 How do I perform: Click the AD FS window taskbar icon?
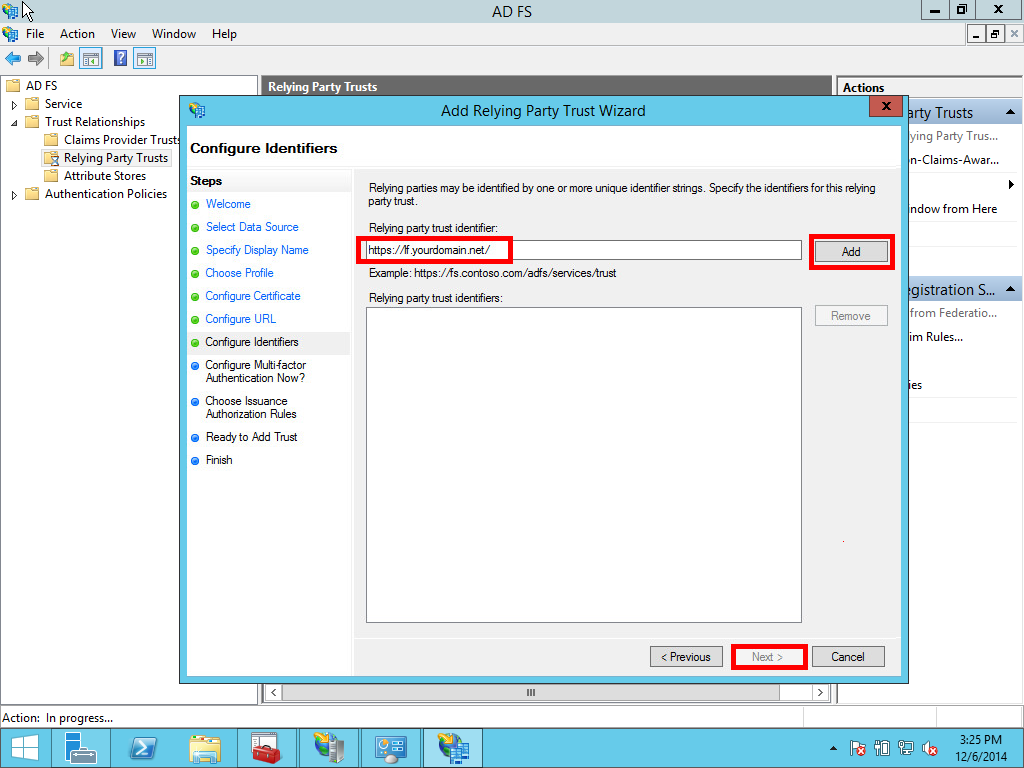pos(453,747)
